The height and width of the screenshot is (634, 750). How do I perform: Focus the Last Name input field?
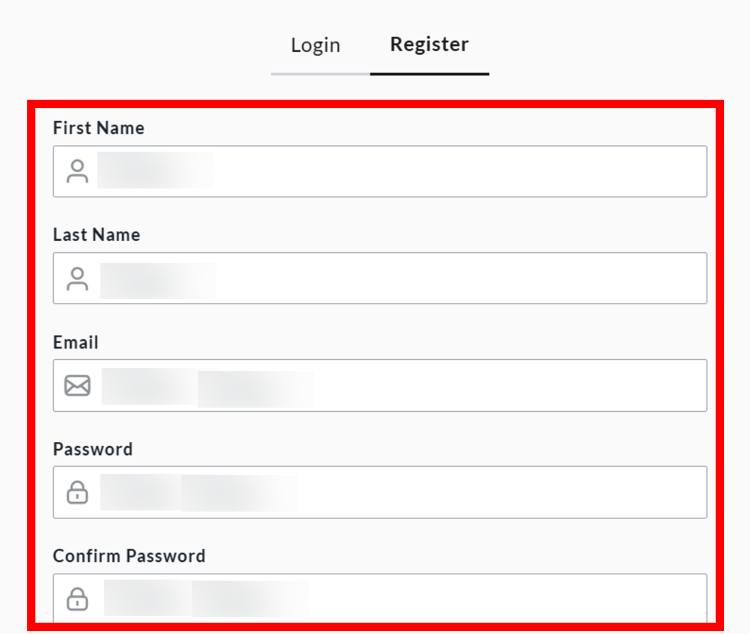450,278
